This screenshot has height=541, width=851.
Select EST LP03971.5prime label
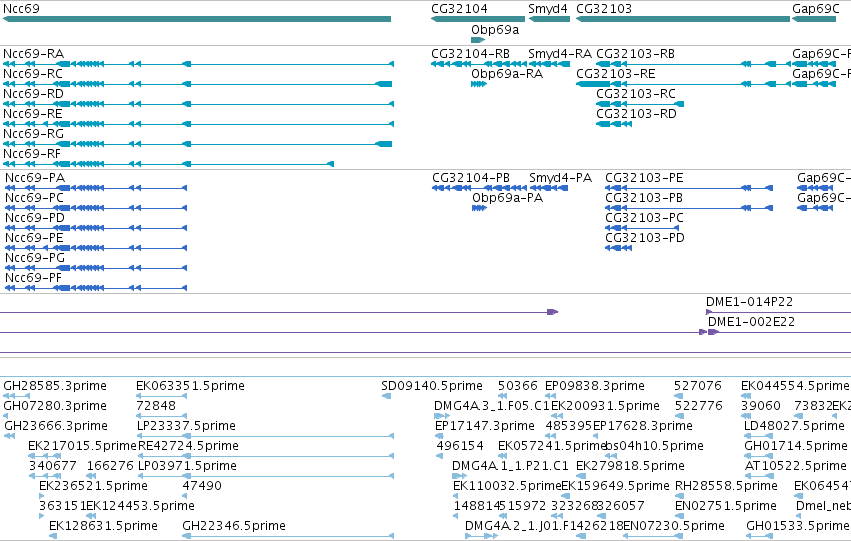(x=187, y=466)
